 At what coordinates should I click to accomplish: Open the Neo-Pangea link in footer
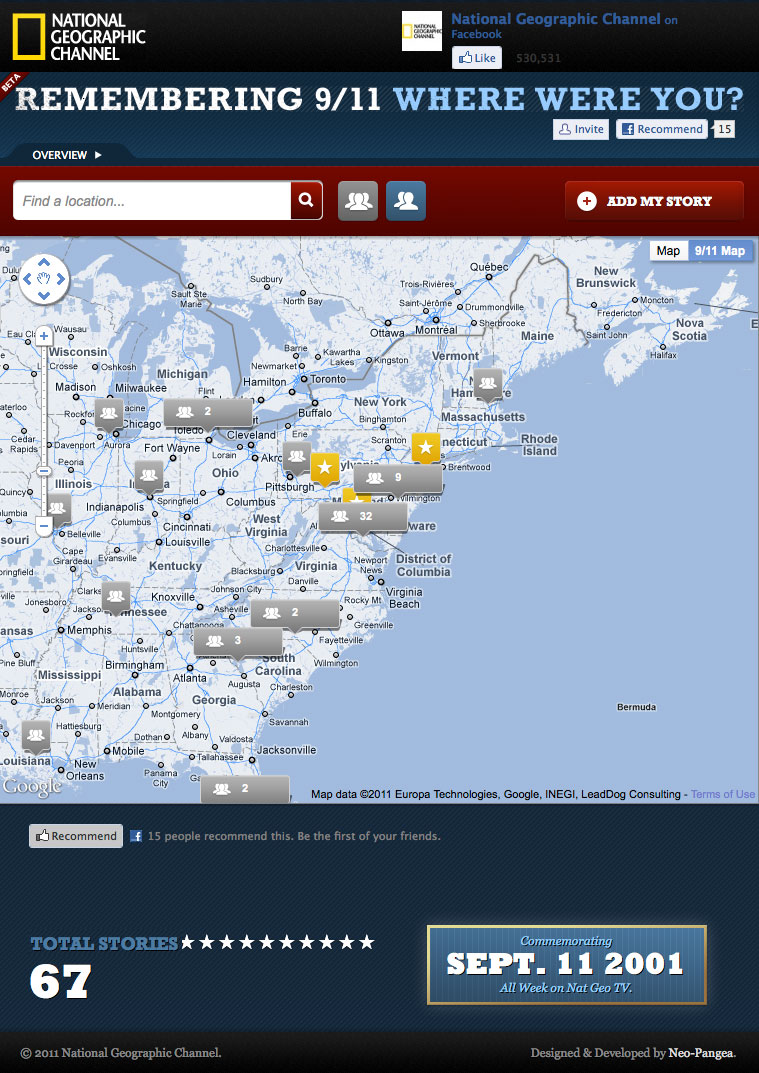702,1053
